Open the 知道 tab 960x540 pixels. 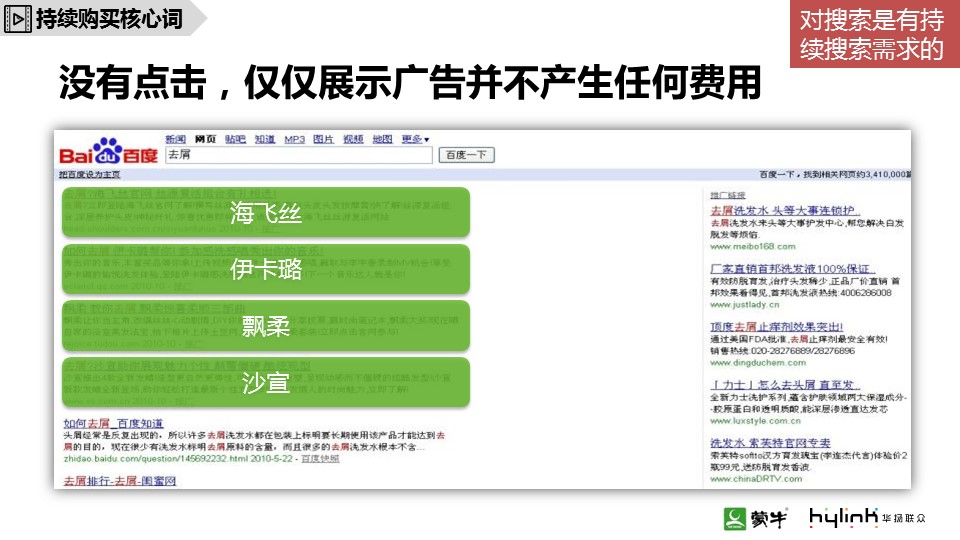pos(264,139)
